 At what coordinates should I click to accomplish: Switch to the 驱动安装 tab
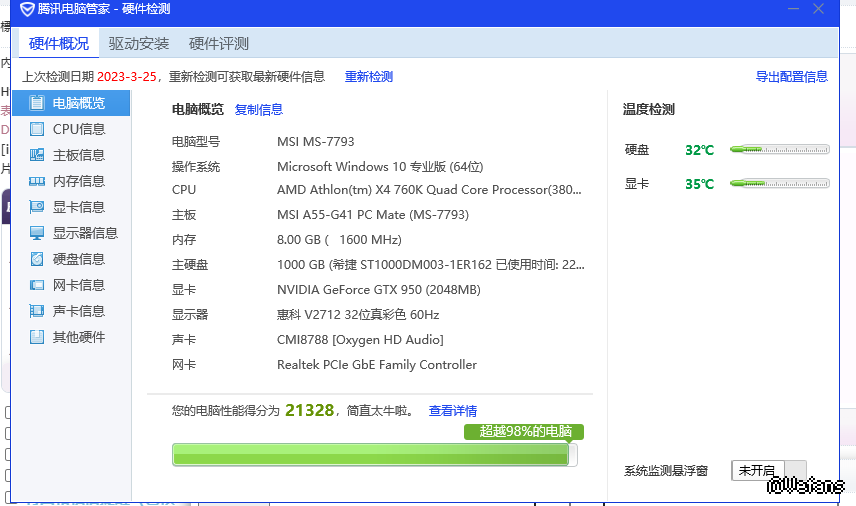coord(139,43)
